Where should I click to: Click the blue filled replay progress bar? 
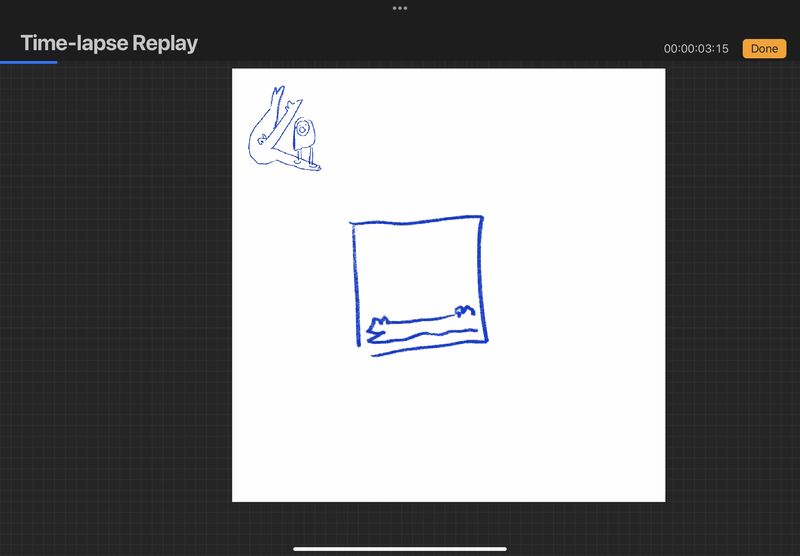28,62
